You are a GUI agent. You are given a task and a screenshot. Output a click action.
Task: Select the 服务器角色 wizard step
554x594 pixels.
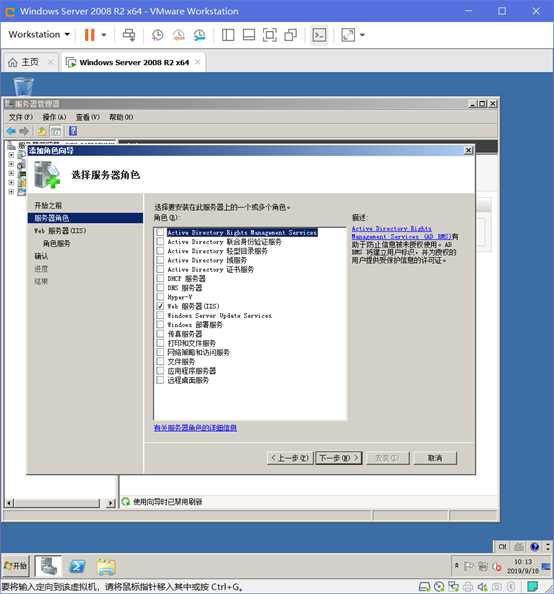click(x=86, y=218)
